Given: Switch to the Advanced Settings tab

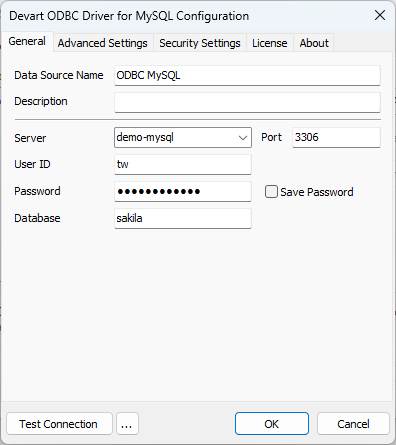Looking at the screenshot, I should (x=103, y=43).
